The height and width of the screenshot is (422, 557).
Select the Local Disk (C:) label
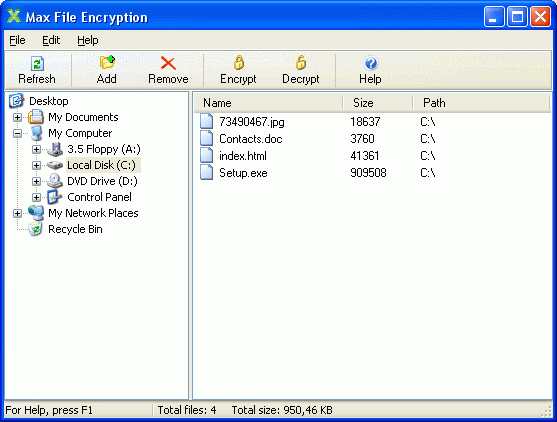(x=102, y=165)
